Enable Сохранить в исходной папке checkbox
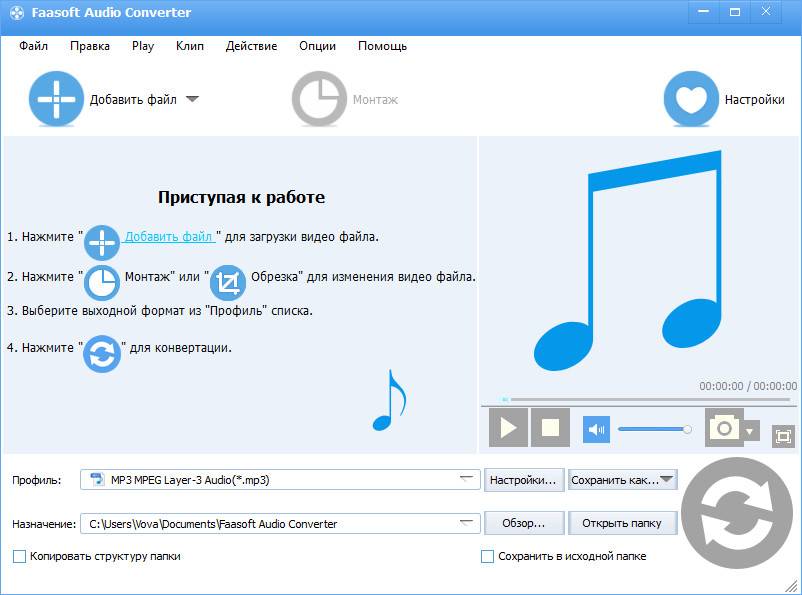Image resolution: width=802 pixels, height=595 pixels. (487, 556)
